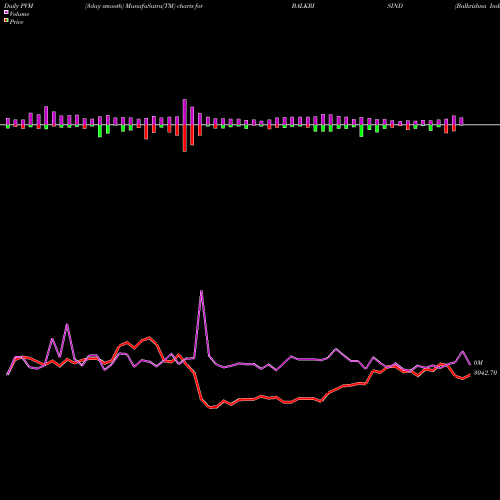The image size is (500, 500).
Task: Click the 'MunafaSutra(TM) charts for' text
Action: pyautogui.click(x=164, y=6)
